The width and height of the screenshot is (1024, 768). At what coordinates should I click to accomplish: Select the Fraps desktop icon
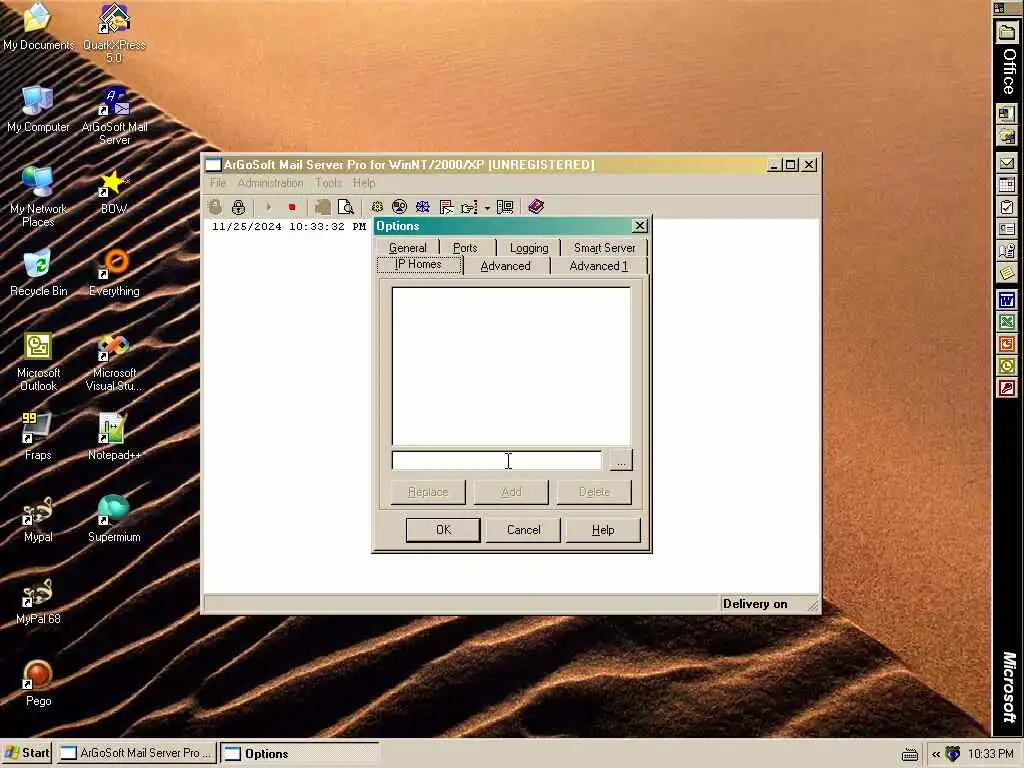pos(38,437)
